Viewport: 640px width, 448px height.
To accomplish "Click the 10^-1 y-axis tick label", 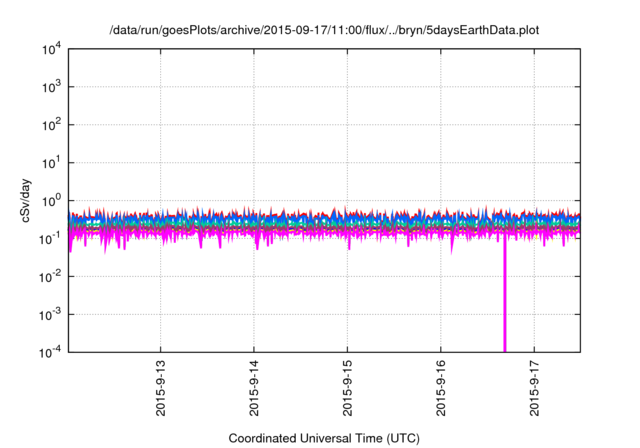I will (50, 239).
